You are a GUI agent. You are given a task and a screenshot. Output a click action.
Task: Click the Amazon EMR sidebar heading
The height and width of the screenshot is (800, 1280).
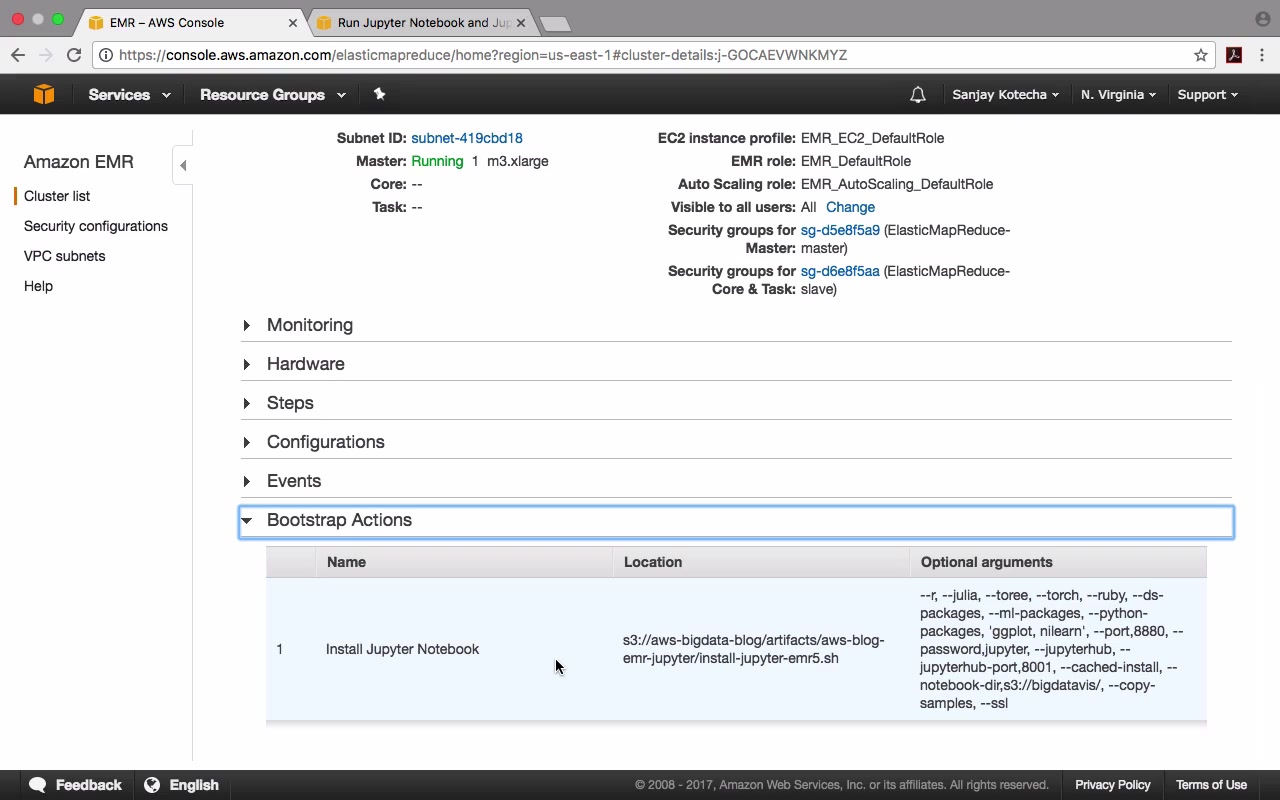(79, 162)
